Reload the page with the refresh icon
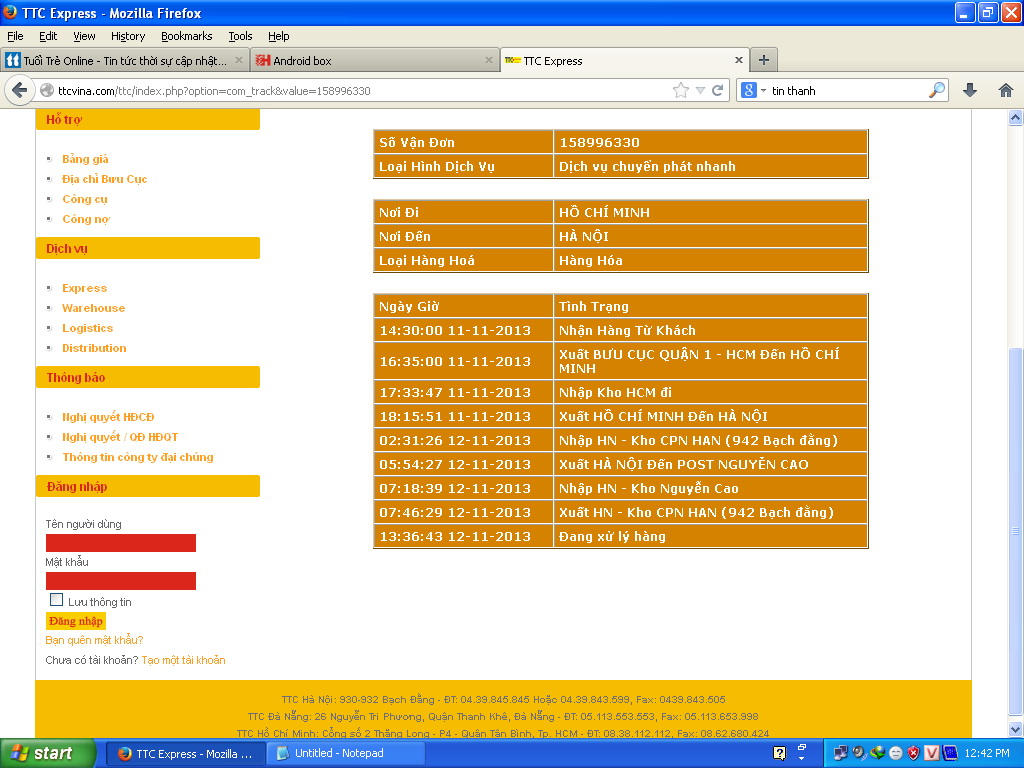Screen dimensions: 1024x768 717,91
